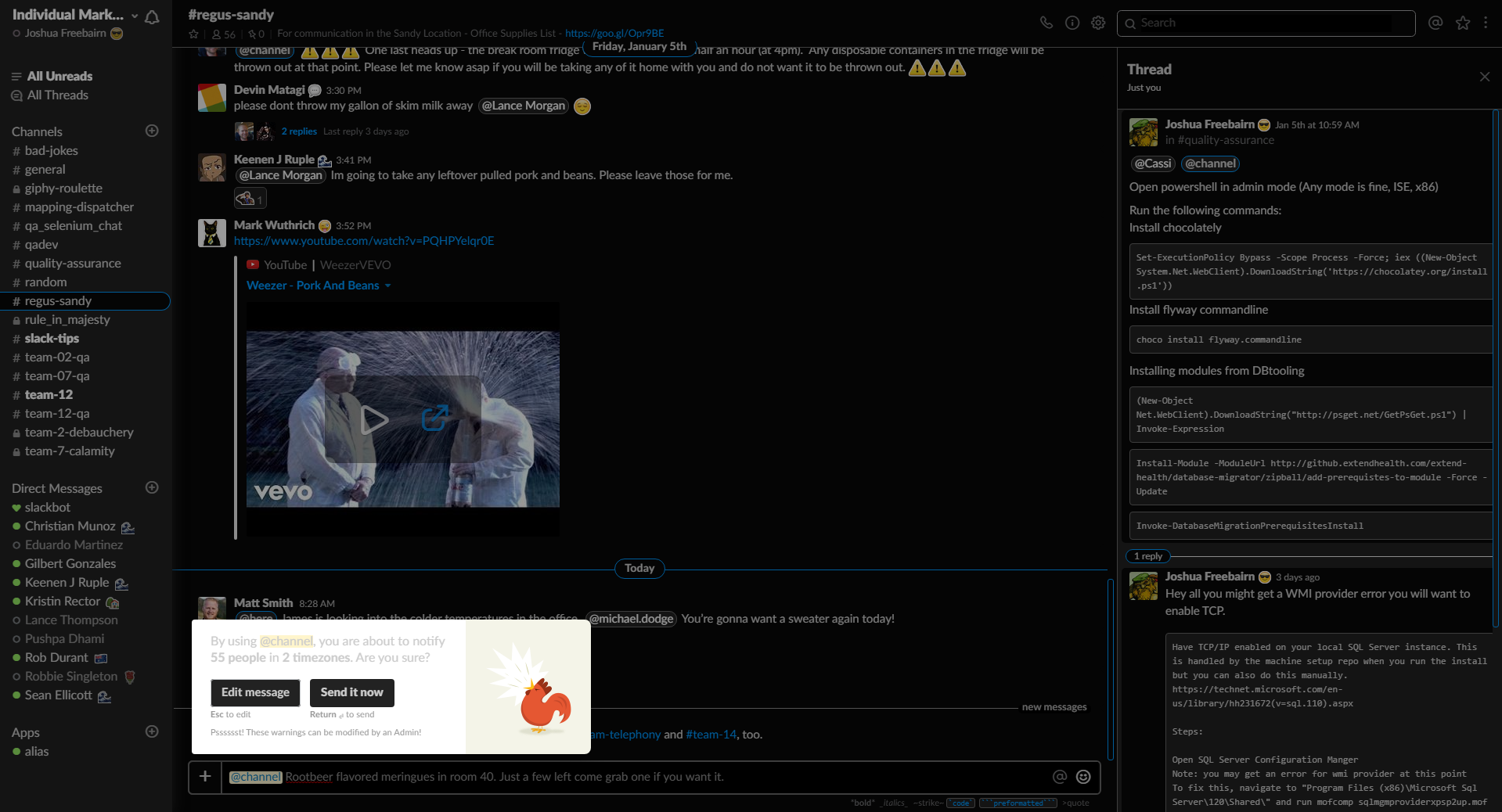This screenshot has width=1502, height=812.
Task: Browse apps with the plus icon
Action: click(152, 731)
